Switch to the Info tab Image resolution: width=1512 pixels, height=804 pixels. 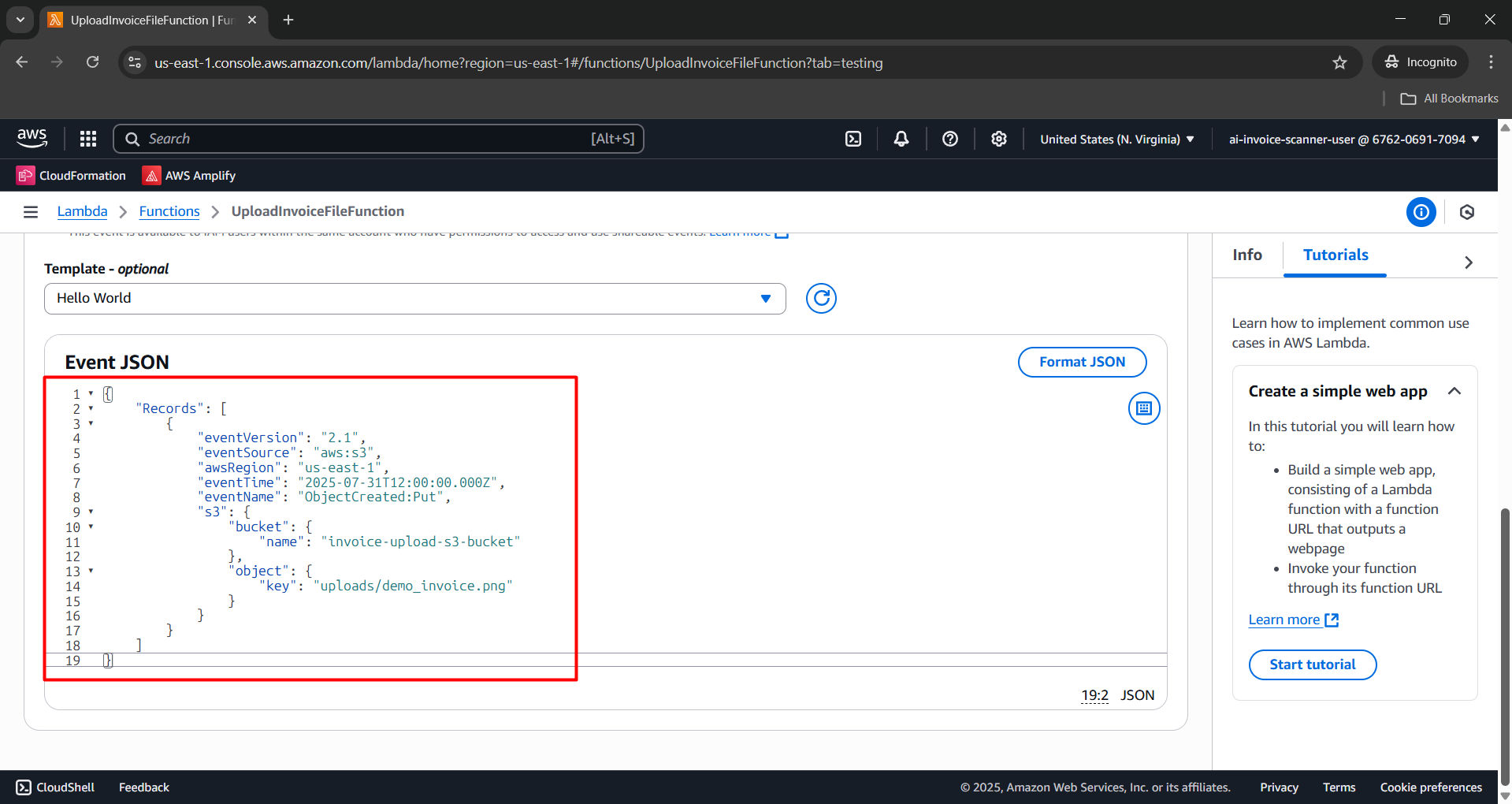[x=1246, y=255]
